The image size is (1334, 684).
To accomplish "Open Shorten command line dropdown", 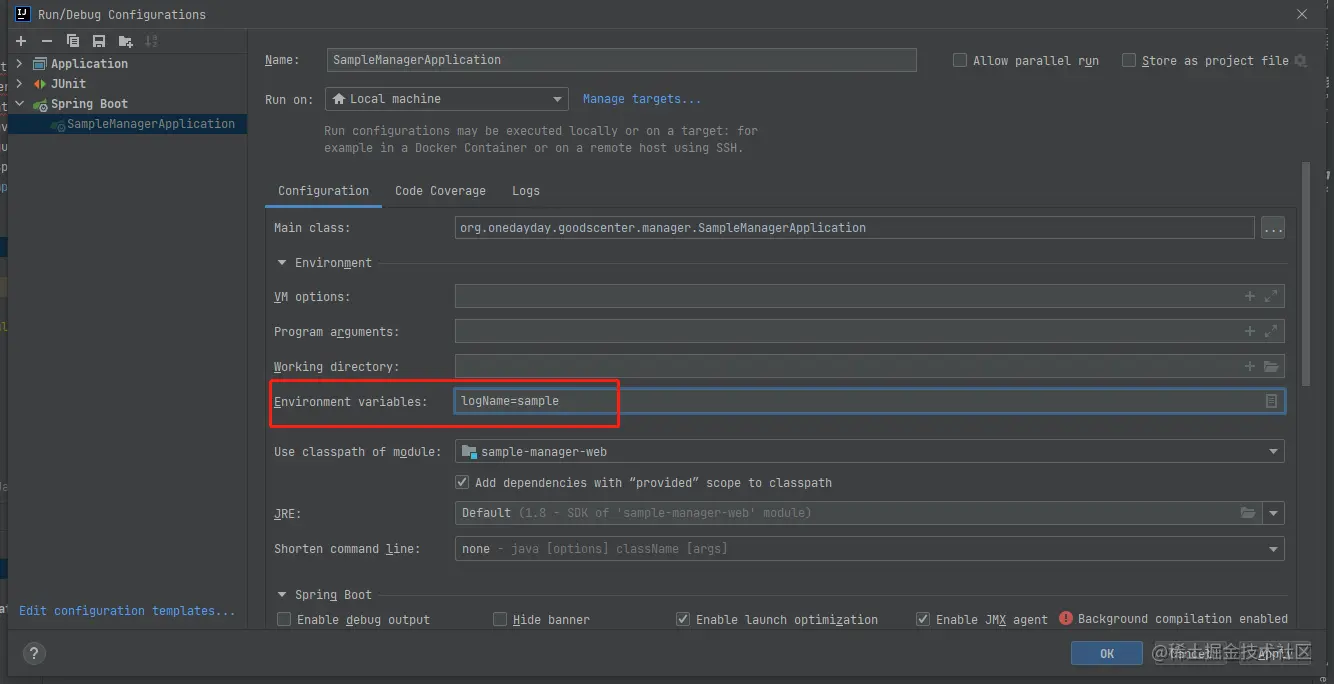I will [869, 549].
